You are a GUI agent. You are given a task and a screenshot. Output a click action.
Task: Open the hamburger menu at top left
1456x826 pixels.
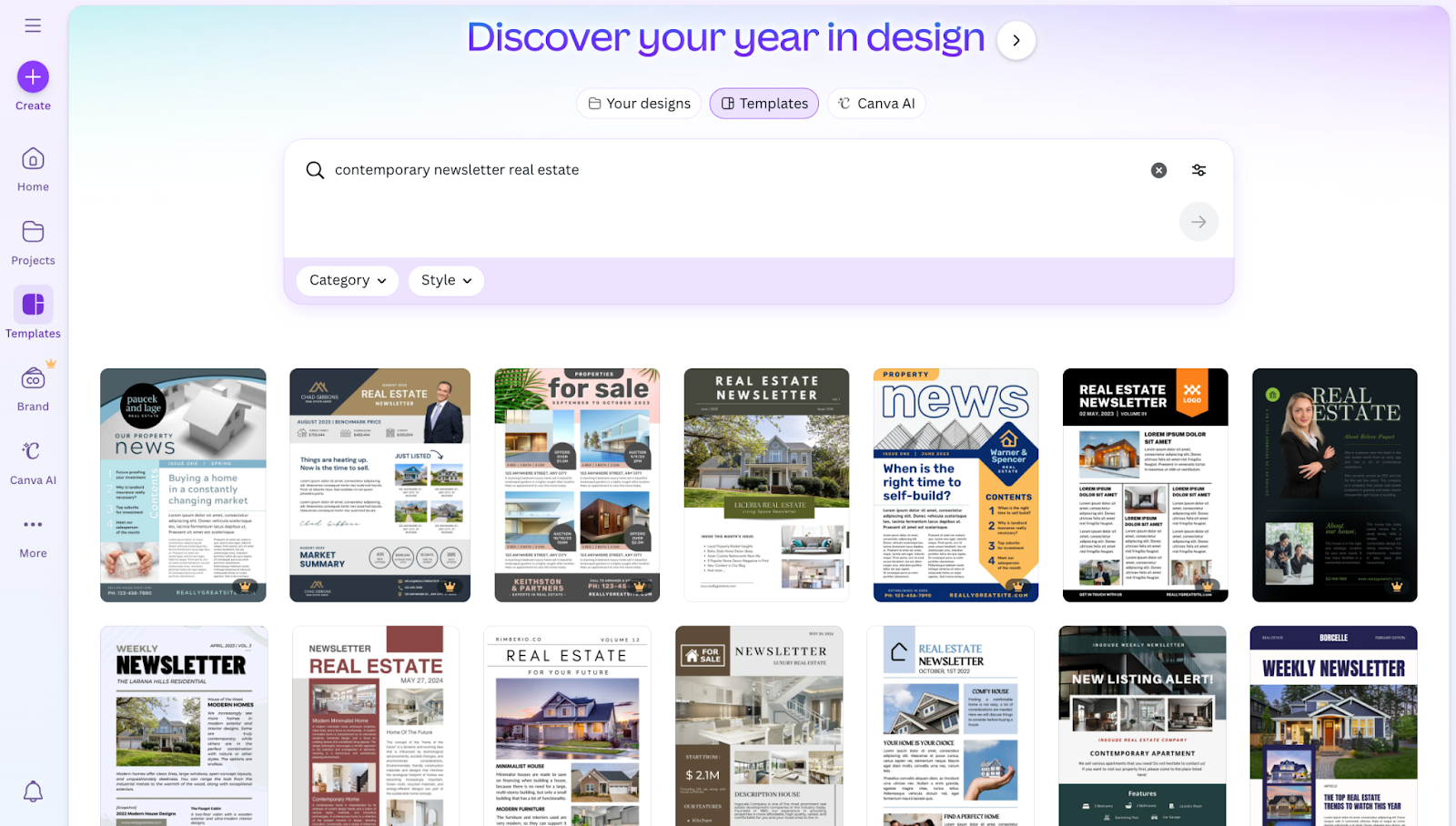32,25
